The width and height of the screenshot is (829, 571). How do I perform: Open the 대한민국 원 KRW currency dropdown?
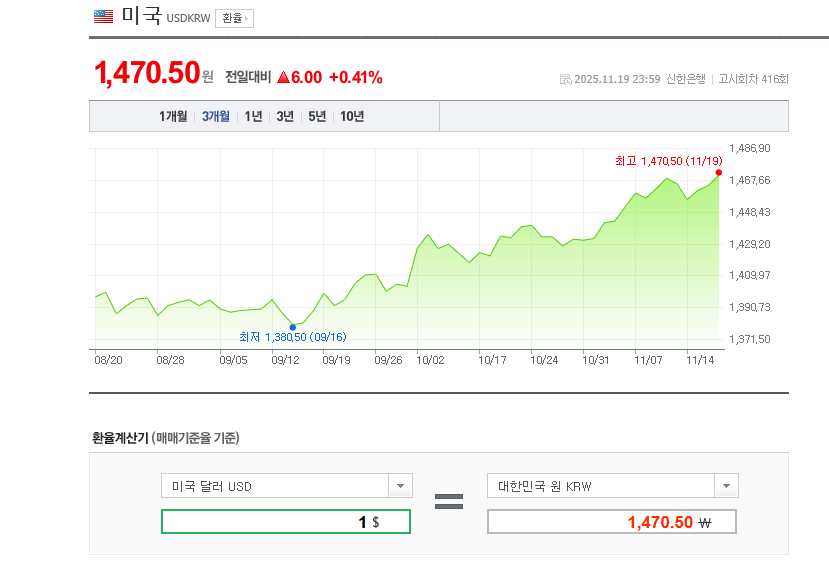[x=726, y=486]
